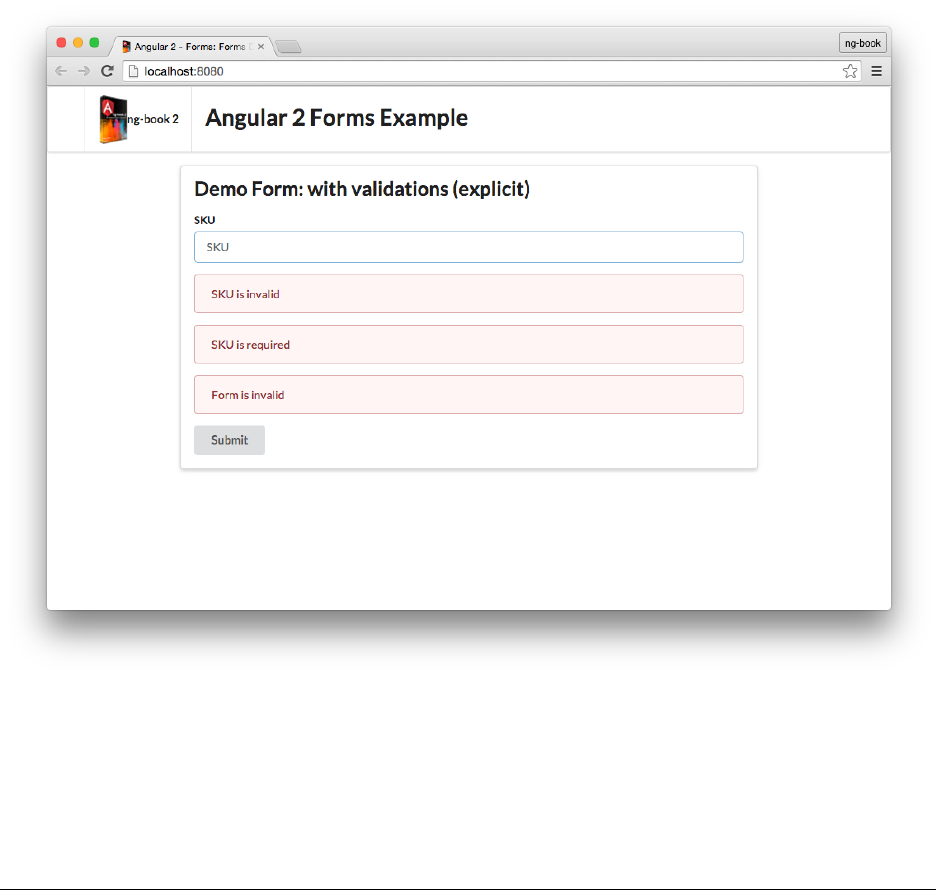The height and width of the screenshot is (890, 937).
Task: Click the browser back arrow
Action: point(61,71)
